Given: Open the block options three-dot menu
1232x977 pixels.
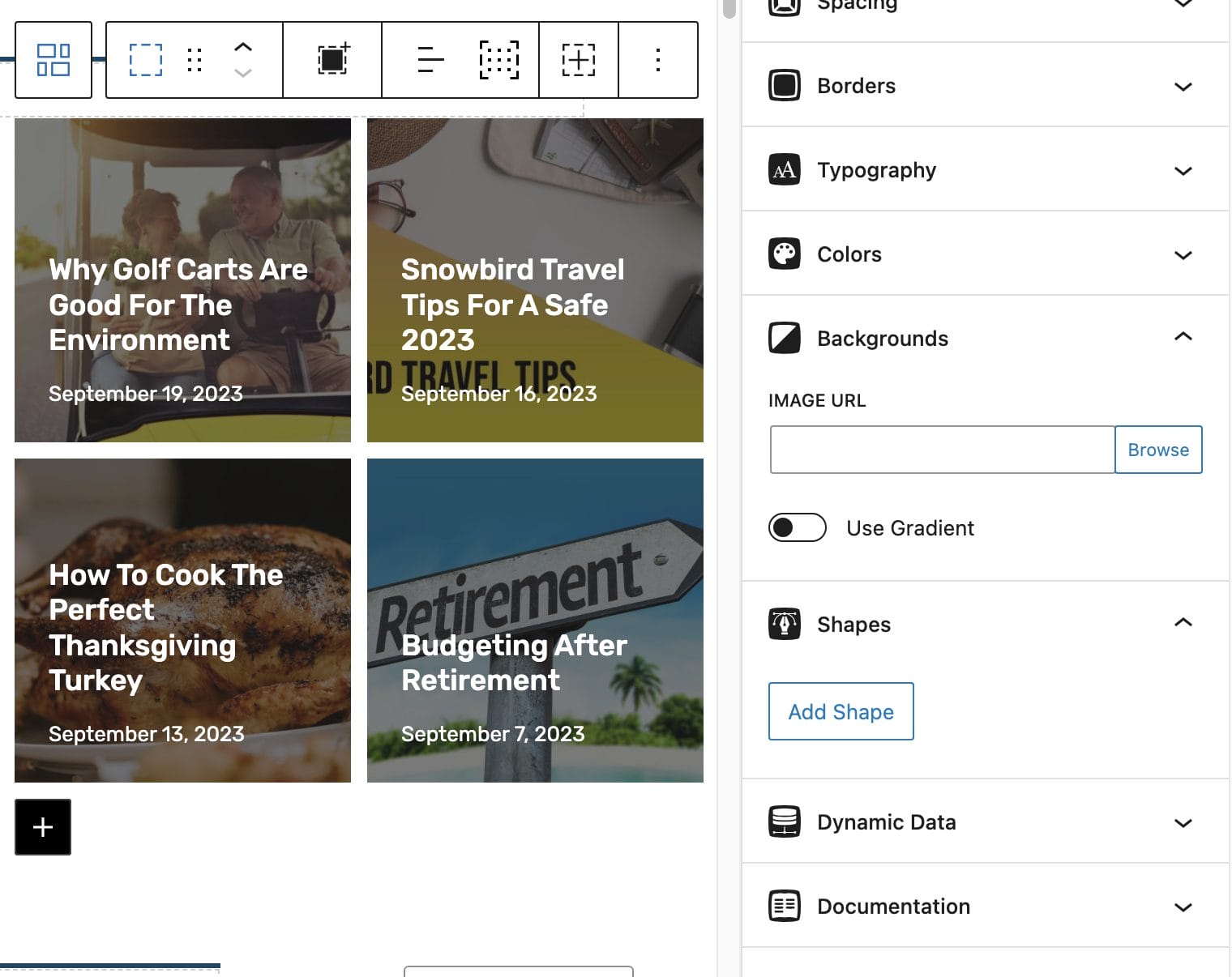Looking at the screenshot, I should [658, 60].
